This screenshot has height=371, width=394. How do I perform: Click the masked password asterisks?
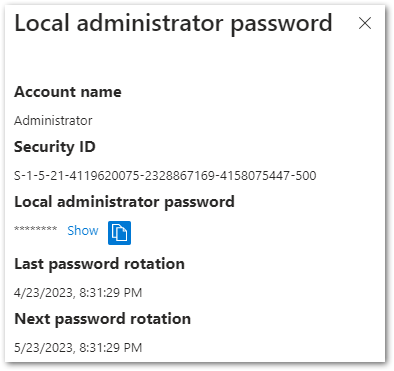(36, 229)
